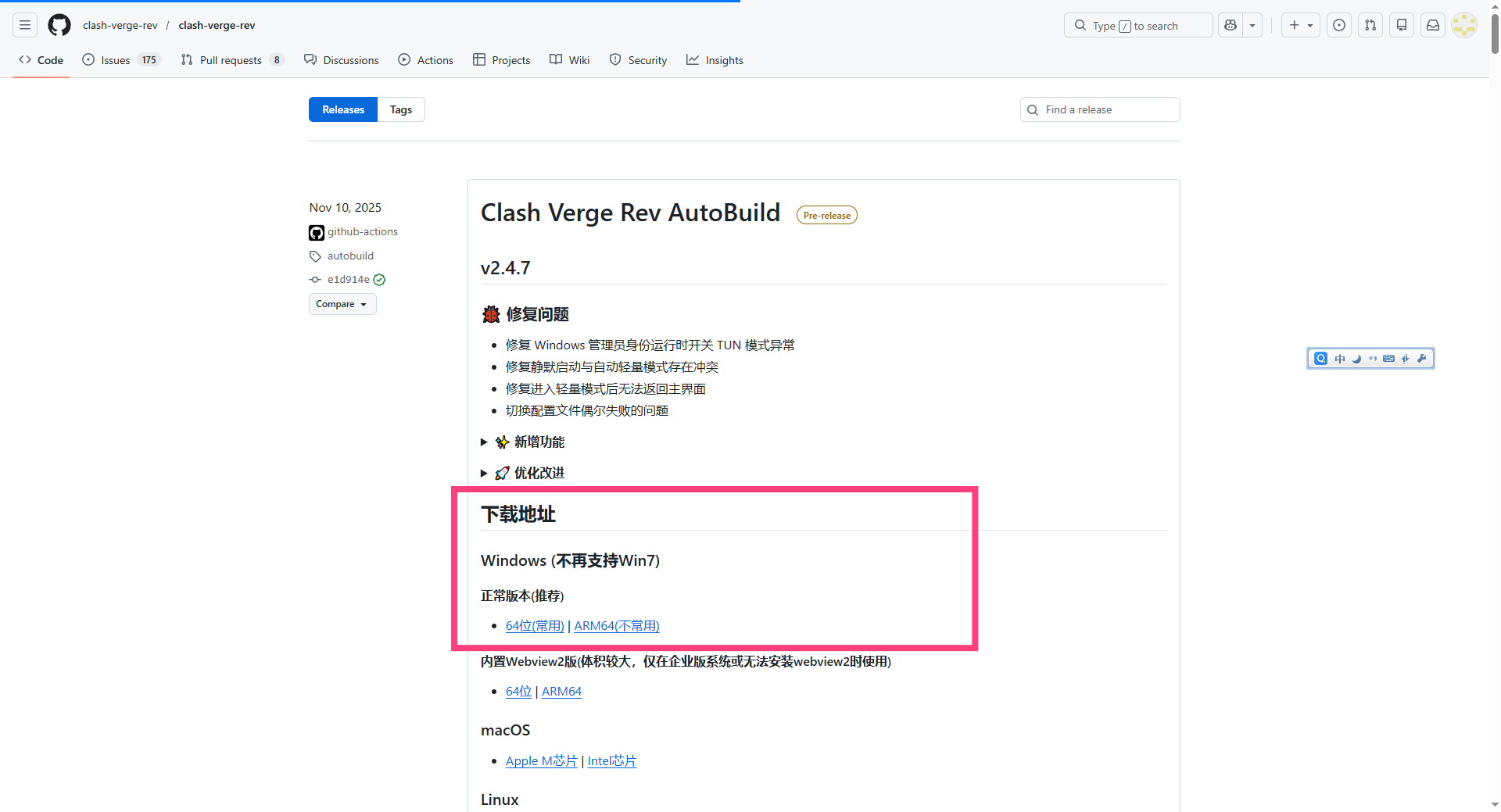
Task: Open the repository navigation hamburger menu
Action: [24, 25]
